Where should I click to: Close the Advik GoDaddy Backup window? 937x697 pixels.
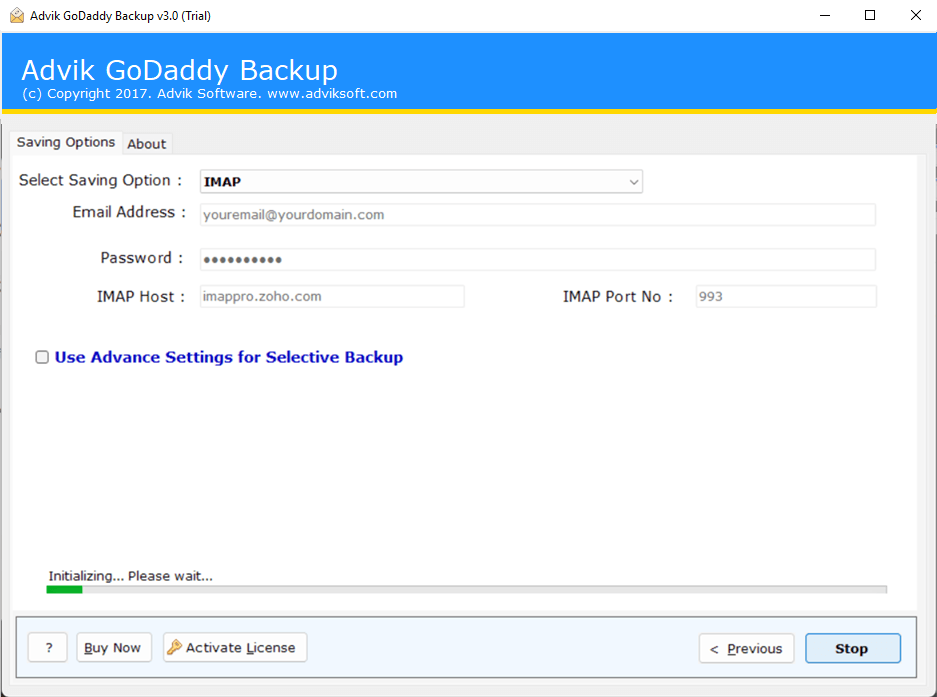tap(915, 16)
